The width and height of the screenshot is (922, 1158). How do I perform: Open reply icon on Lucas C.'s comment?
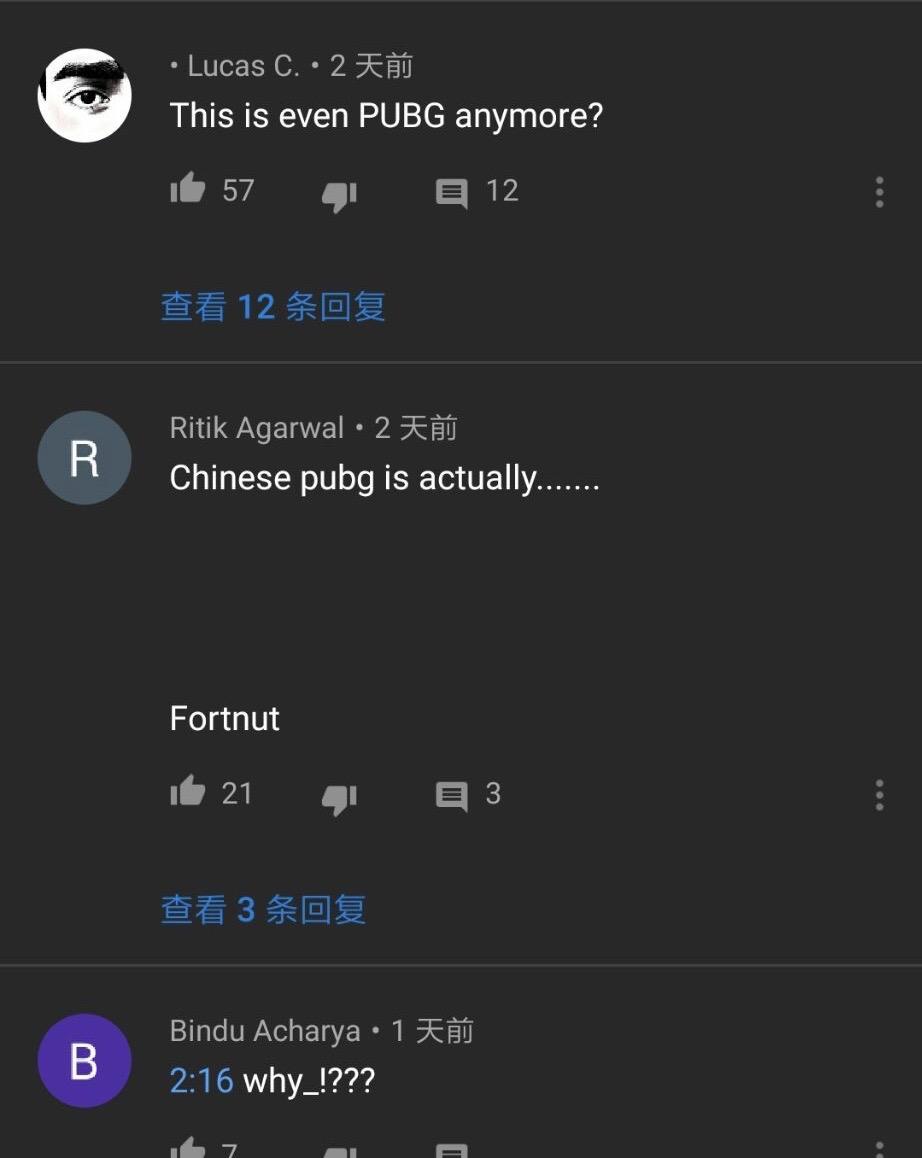(451, 194)
